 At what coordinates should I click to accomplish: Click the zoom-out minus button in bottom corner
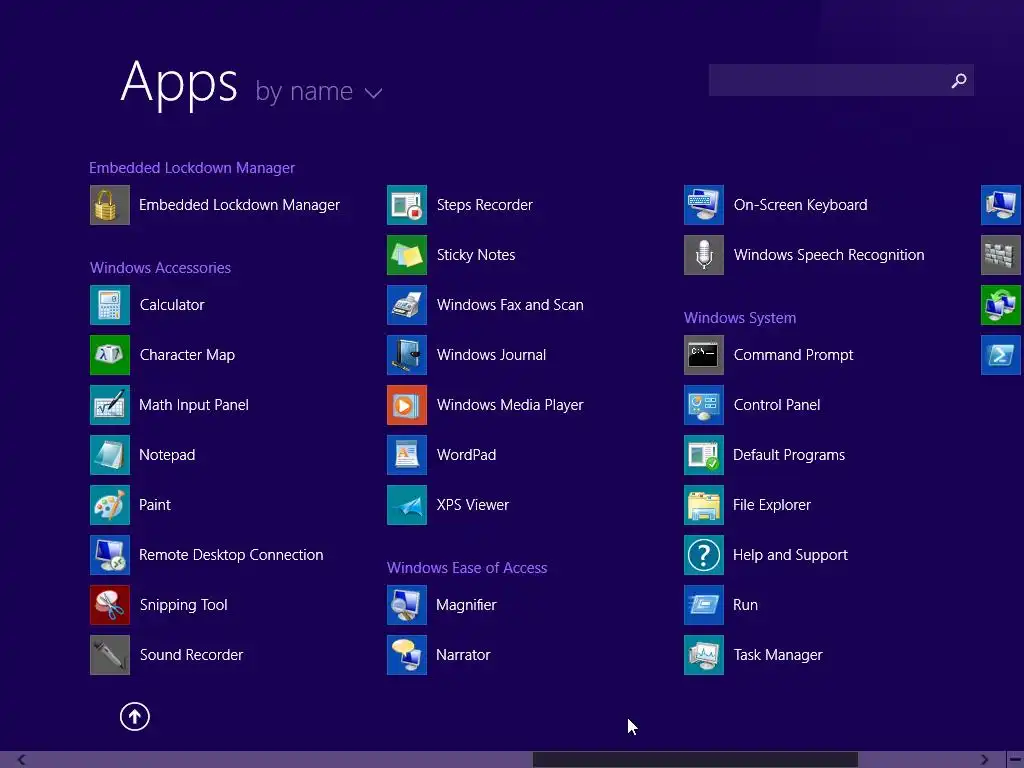[x=1015, y=760]
